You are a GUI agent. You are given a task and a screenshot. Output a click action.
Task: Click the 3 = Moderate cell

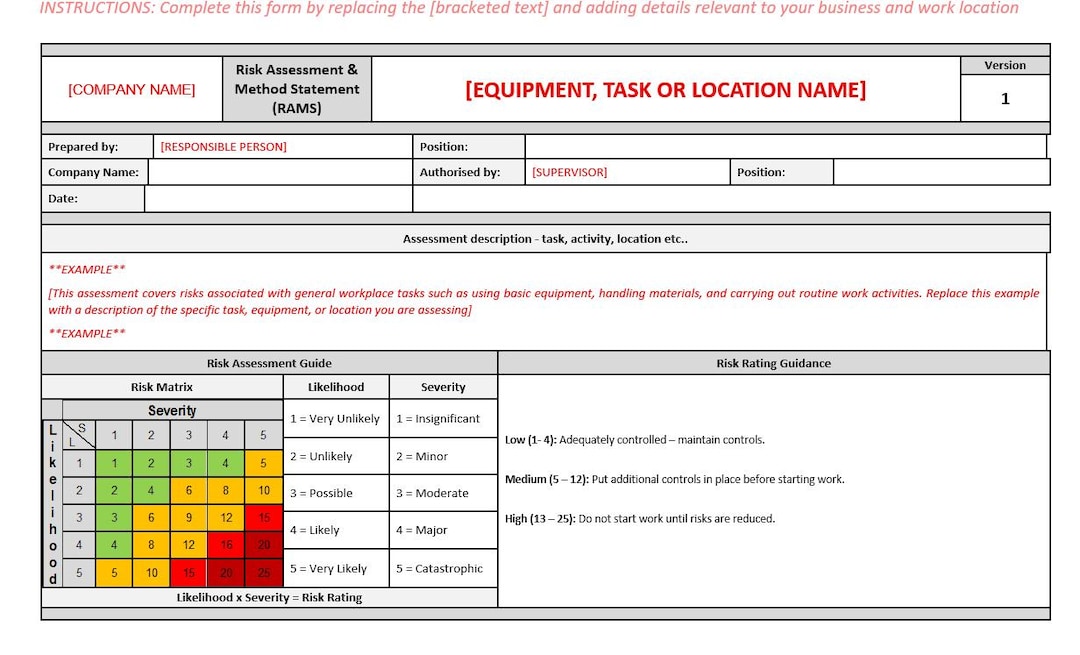pyautogui.click(x=443, y=493)
